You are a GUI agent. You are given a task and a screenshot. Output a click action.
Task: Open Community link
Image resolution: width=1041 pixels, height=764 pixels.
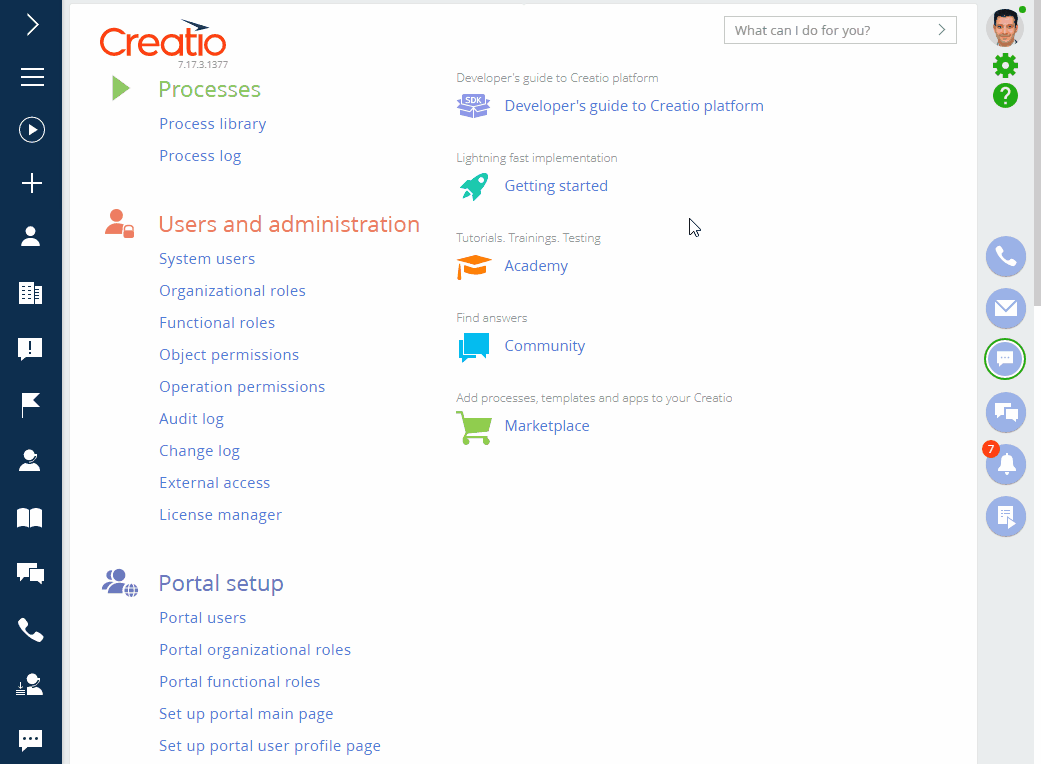pos(545,346)
